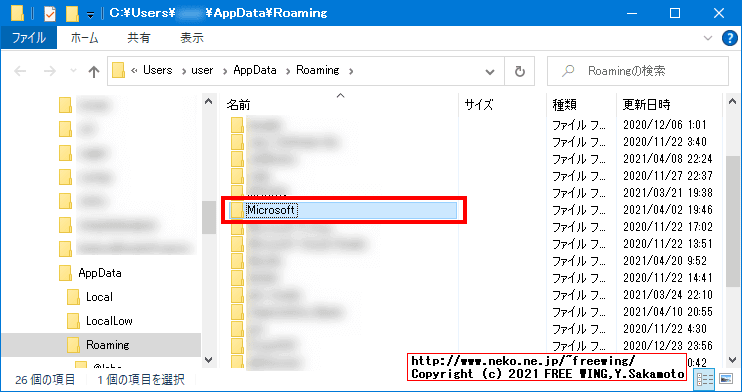Image resolution: width=742 pixels, height=392 pixels.
Task: Click the Explorer window icon in title bar
Action: coord(17,13)
